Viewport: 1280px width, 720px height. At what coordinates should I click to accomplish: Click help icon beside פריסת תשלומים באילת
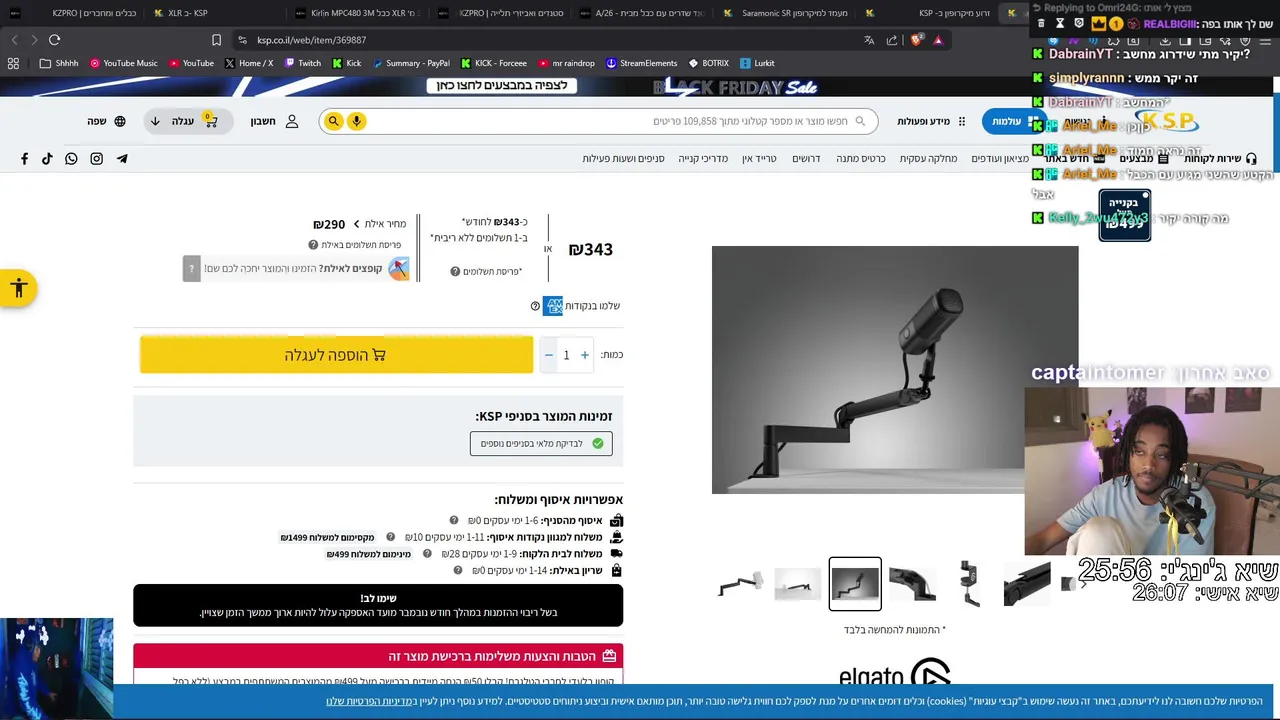pyautogui.click(x=313, y=245)
